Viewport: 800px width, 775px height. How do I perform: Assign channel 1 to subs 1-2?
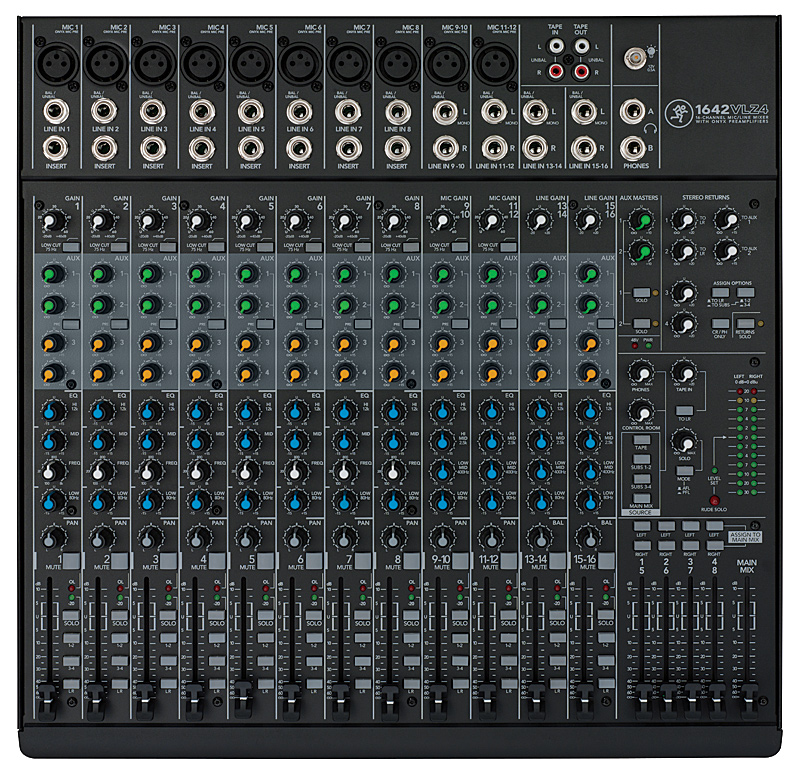[x=71, y=638]
